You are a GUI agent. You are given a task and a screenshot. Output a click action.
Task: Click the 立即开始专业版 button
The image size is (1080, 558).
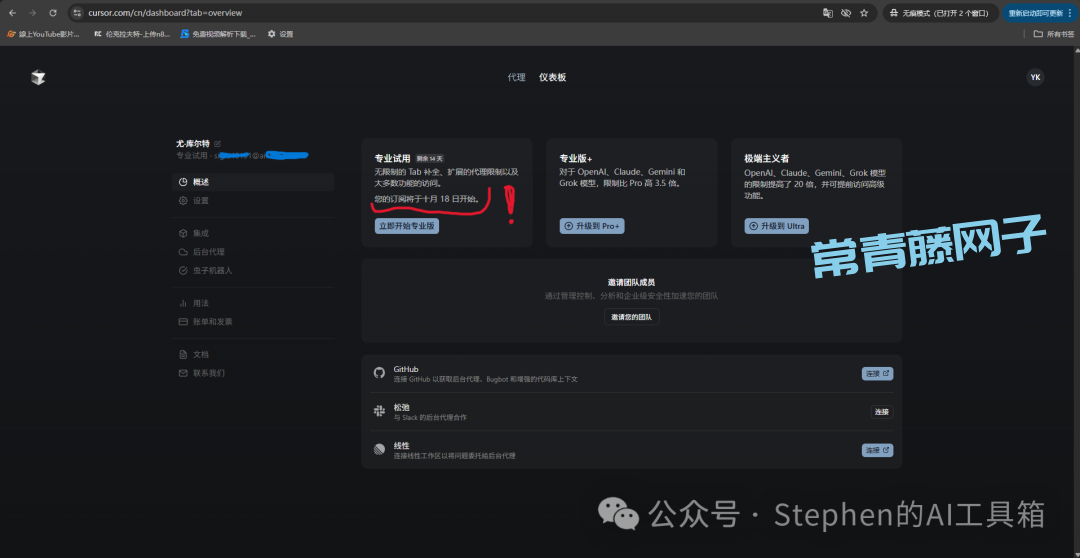(x=406, y=226)
